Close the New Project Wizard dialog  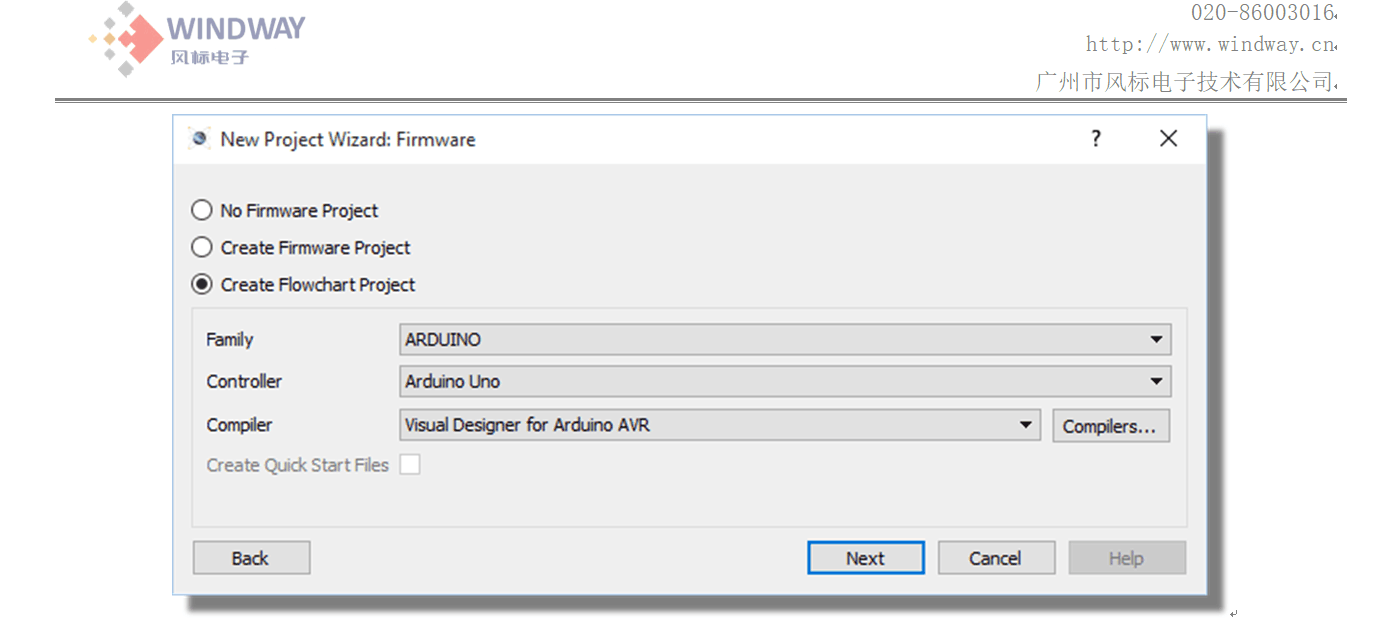[x=1168, y=139]
